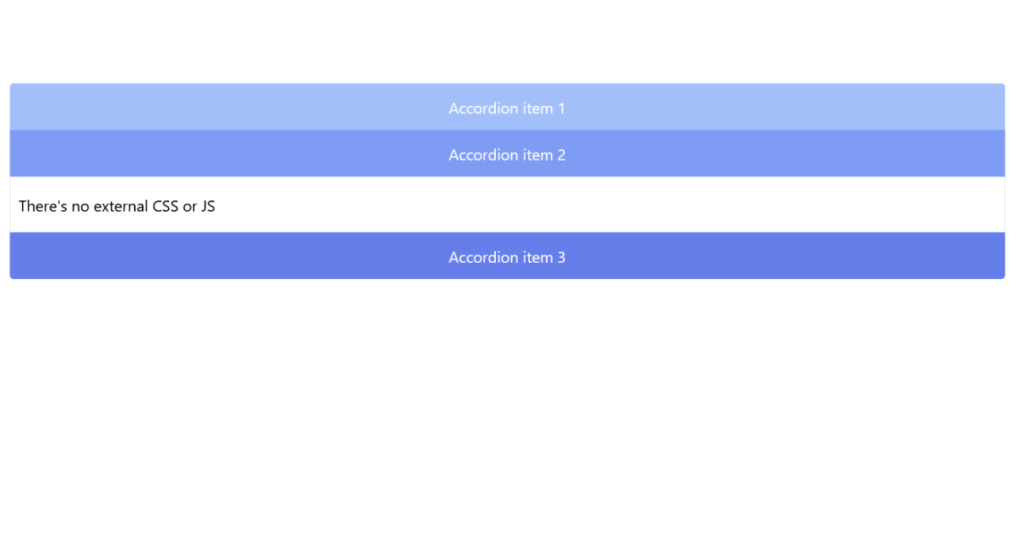Show the content of Accordion item 1

point(507,108)
